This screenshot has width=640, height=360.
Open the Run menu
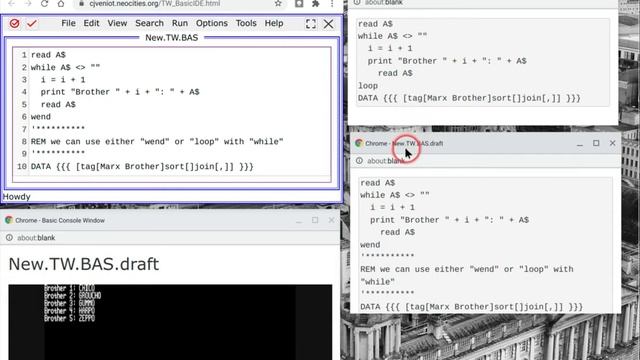pos(180,23)
